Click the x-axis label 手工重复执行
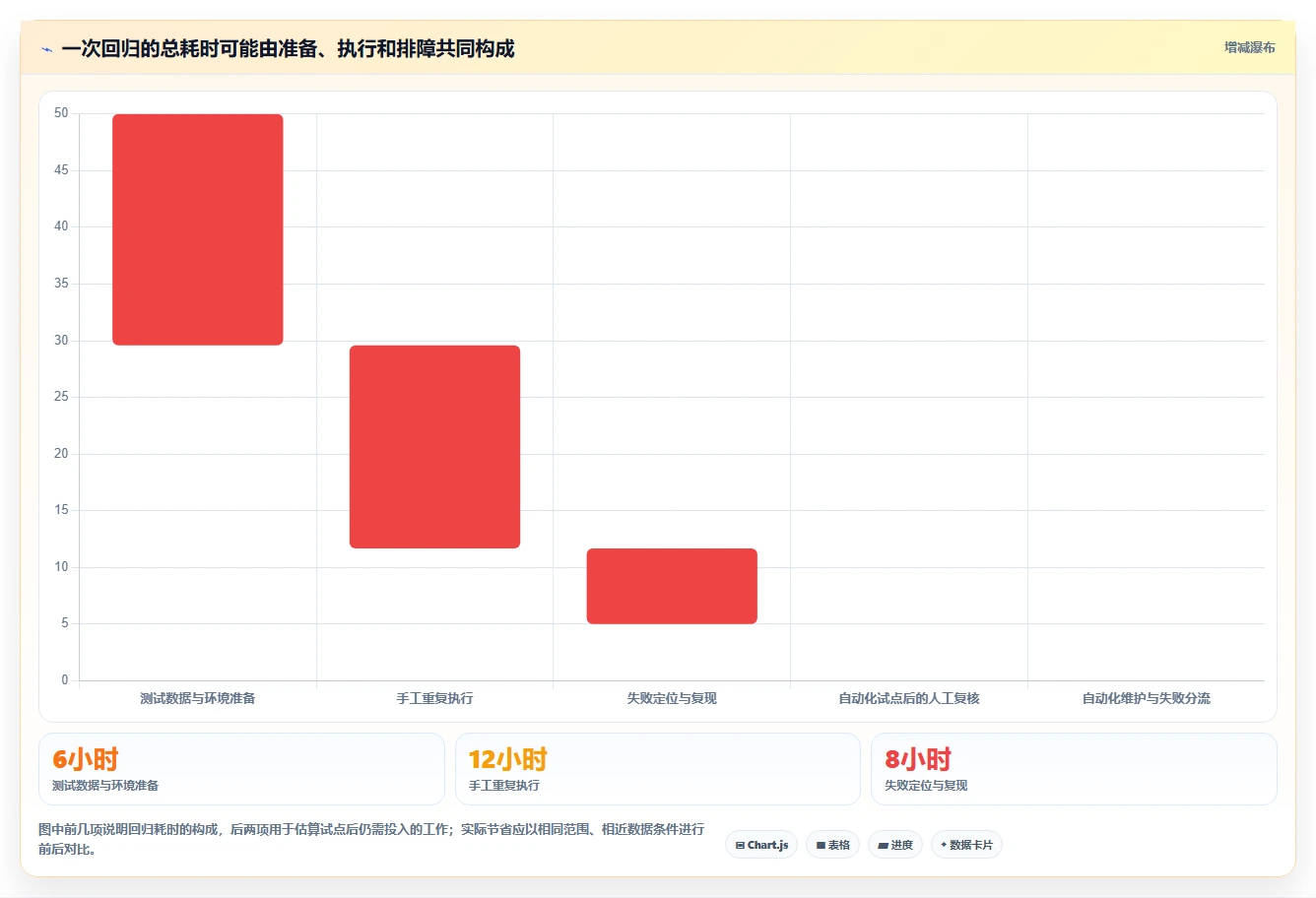This screenshot has height=898, width=1316. tap(434, 698)
